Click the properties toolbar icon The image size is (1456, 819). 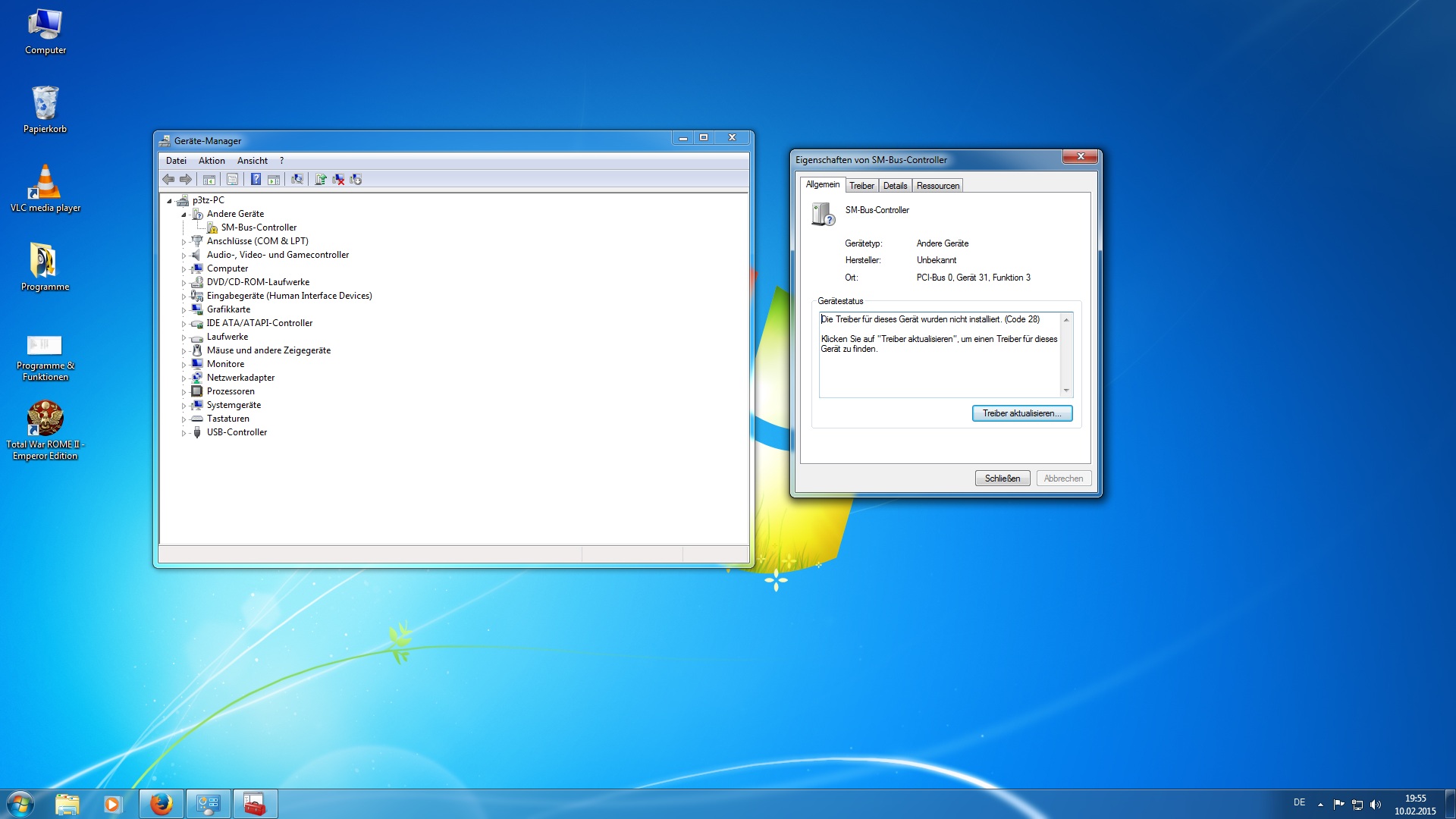[x=233, y=180]
